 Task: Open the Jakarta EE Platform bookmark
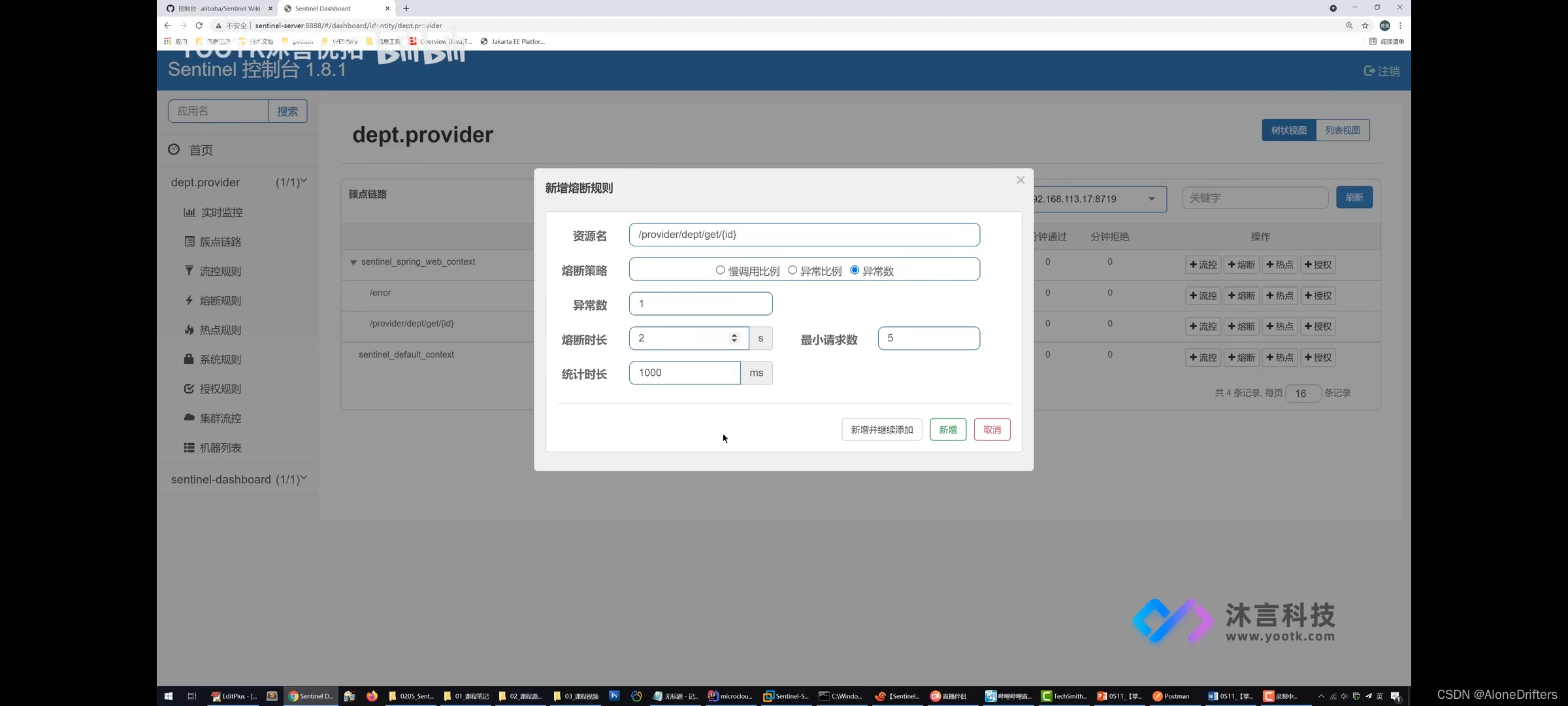pyautogui.click(x=513, y=41)
